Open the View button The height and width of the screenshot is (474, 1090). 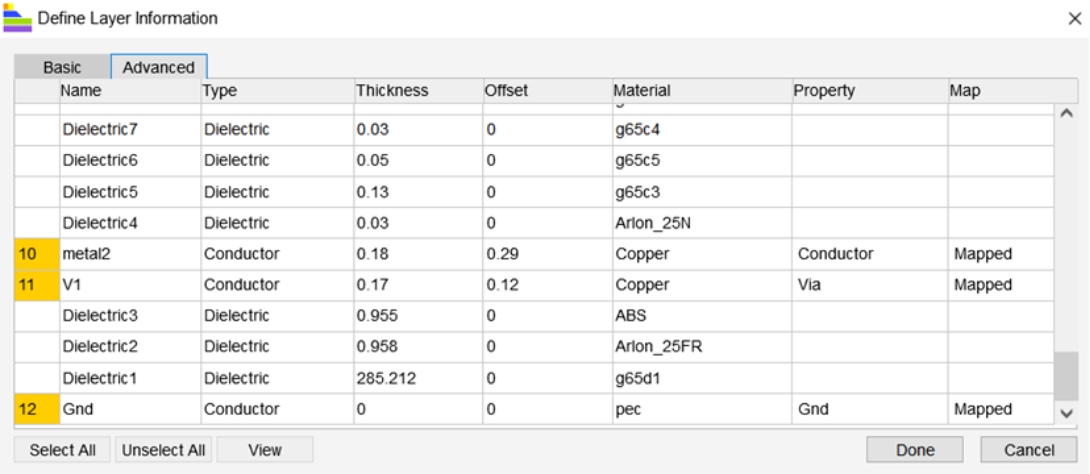pyautogui.click(x=265, y=450)
